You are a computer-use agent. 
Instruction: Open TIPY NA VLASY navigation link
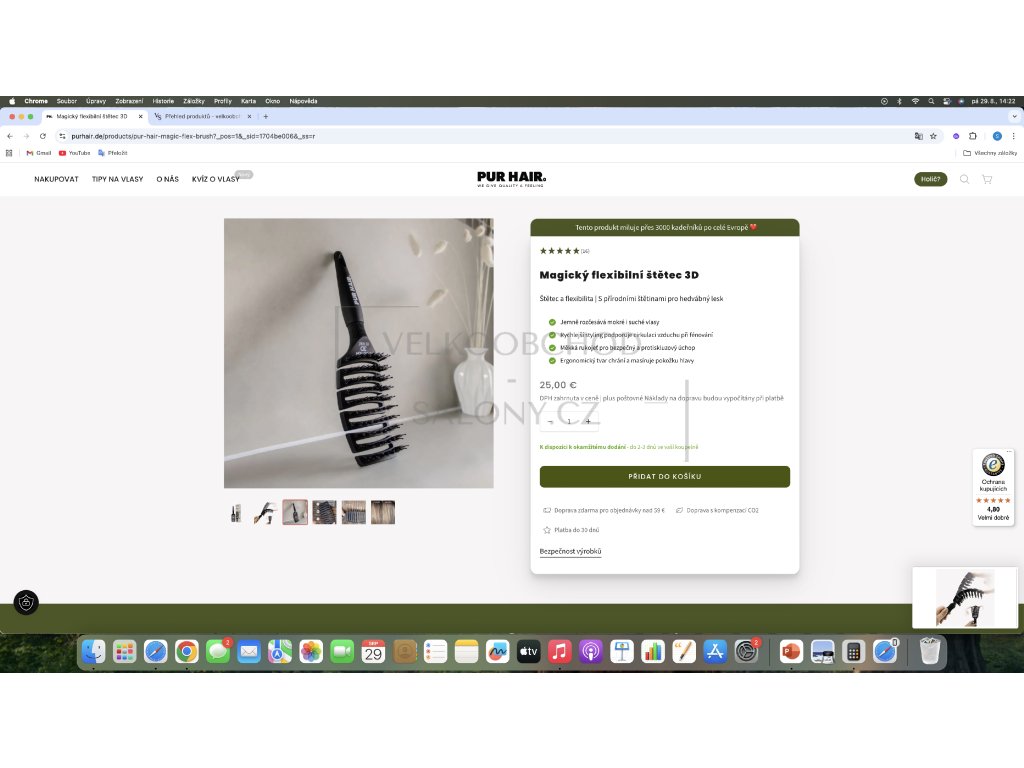(x=118, y=179)
